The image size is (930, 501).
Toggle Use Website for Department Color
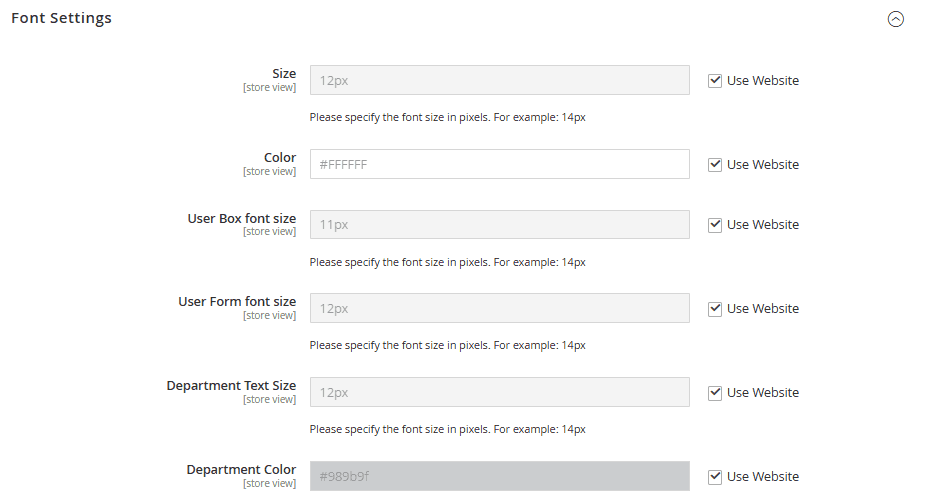coord(715,477)
